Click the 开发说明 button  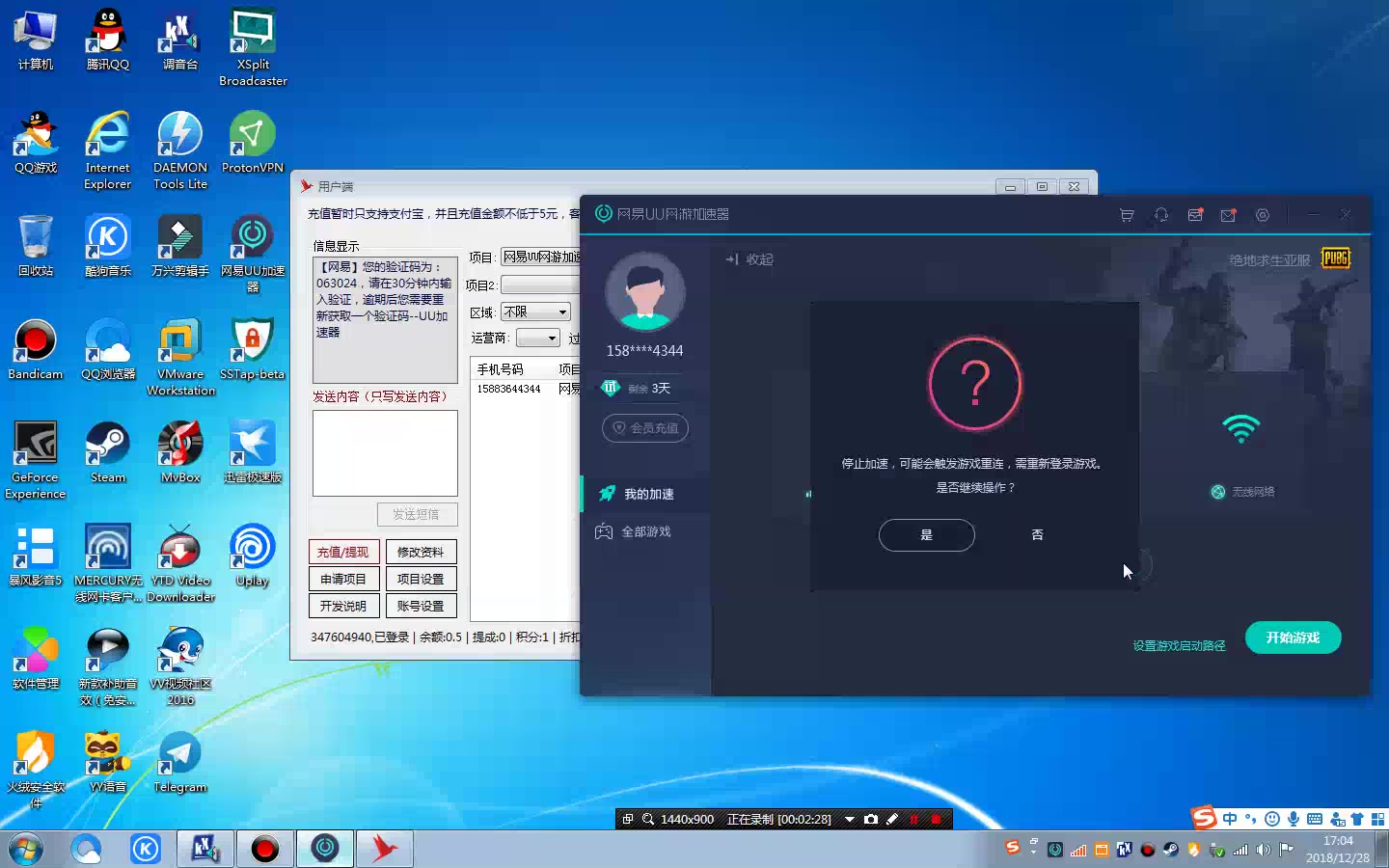(x=343, y=606)
